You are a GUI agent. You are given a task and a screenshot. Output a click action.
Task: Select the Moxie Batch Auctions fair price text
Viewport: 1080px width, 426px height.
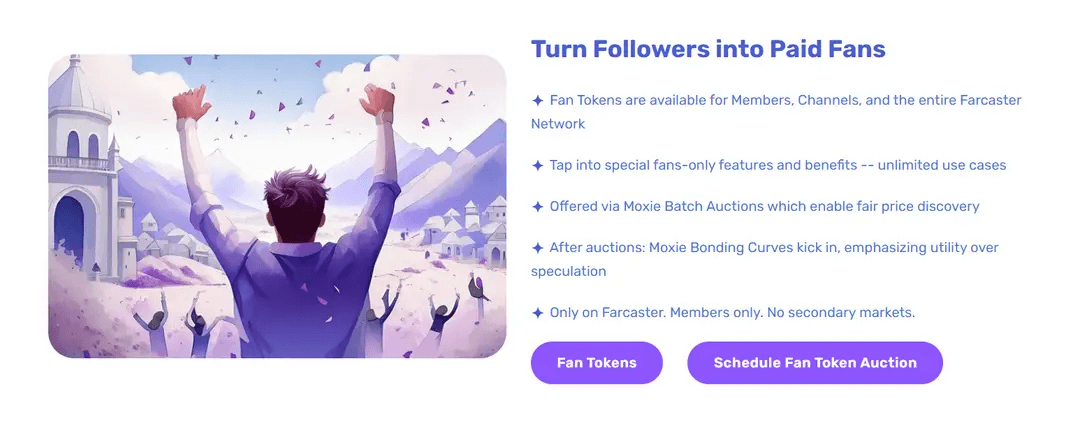765,207
